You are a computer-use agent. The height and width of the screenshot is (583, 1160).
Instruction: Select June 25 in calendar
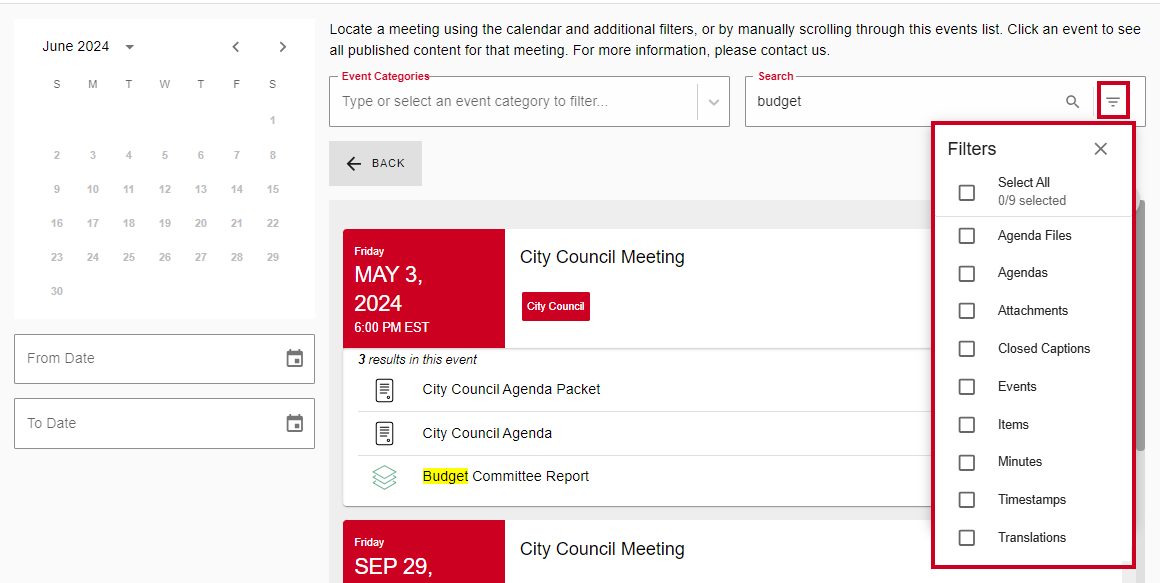(x=129, y=257)
